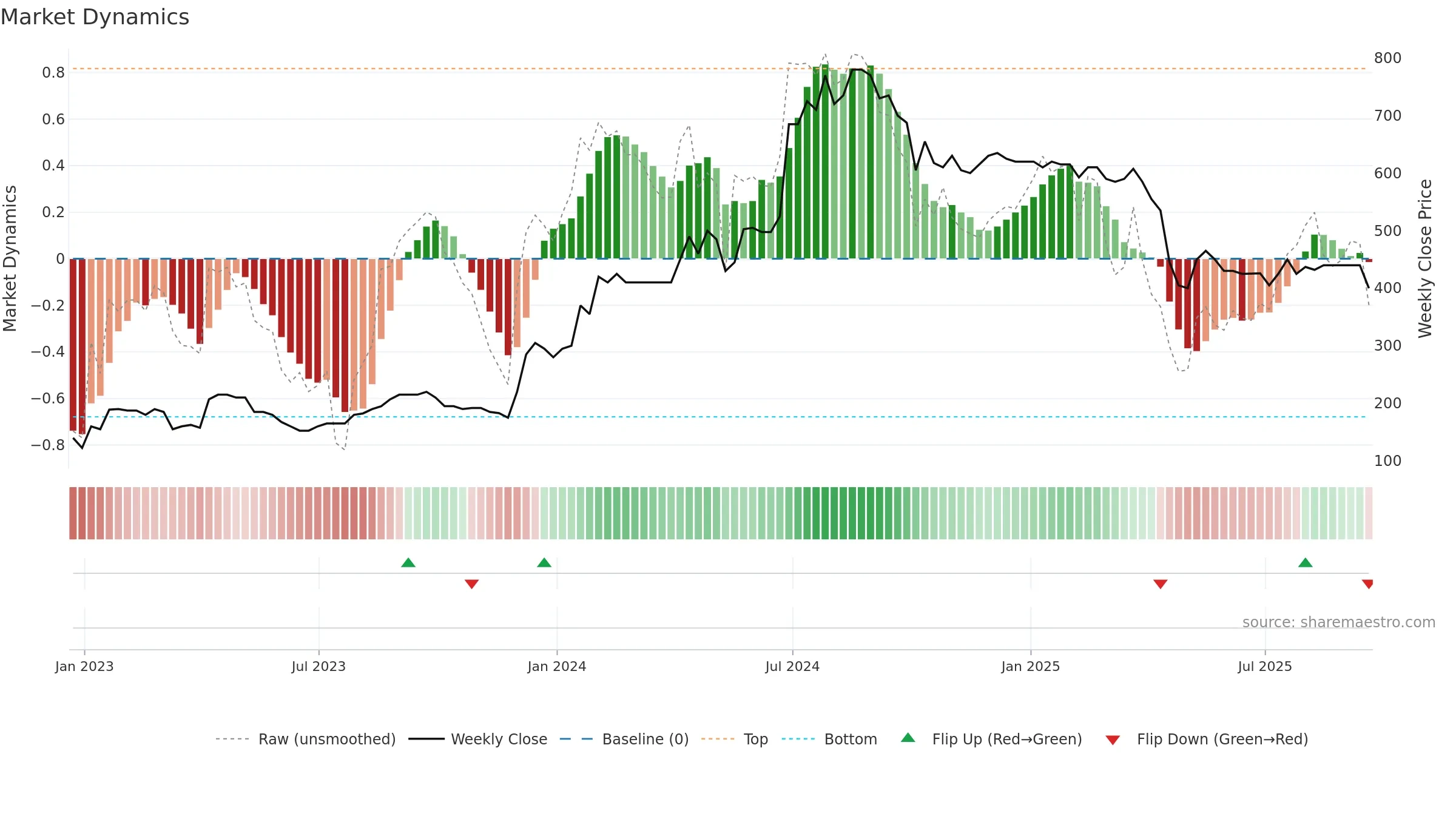
Task: Toggle the Weekly Close legend entry
Action: coord(477,739)
